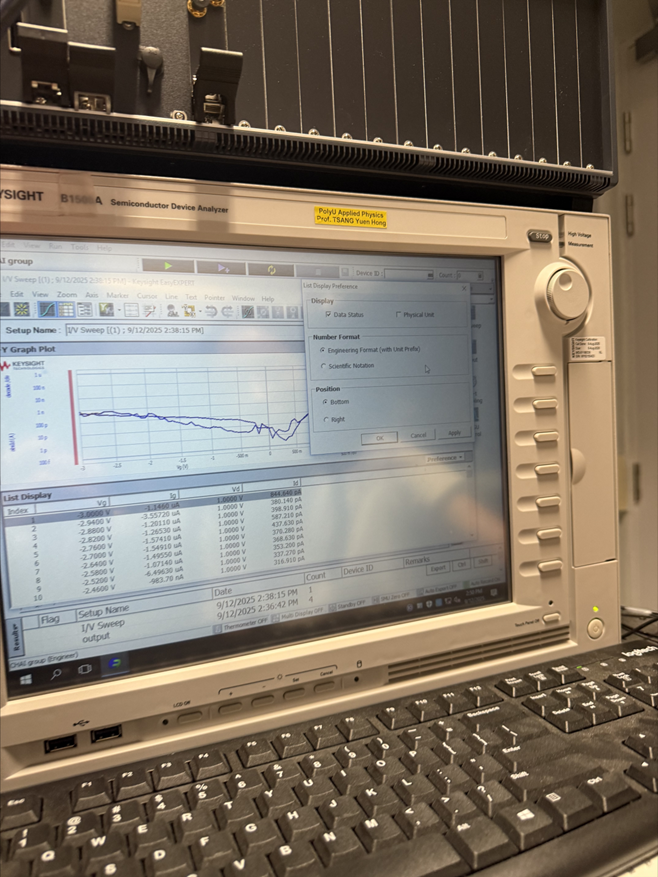Click the green Run measurement play button
658x877 pixels.
pos(167,266)
